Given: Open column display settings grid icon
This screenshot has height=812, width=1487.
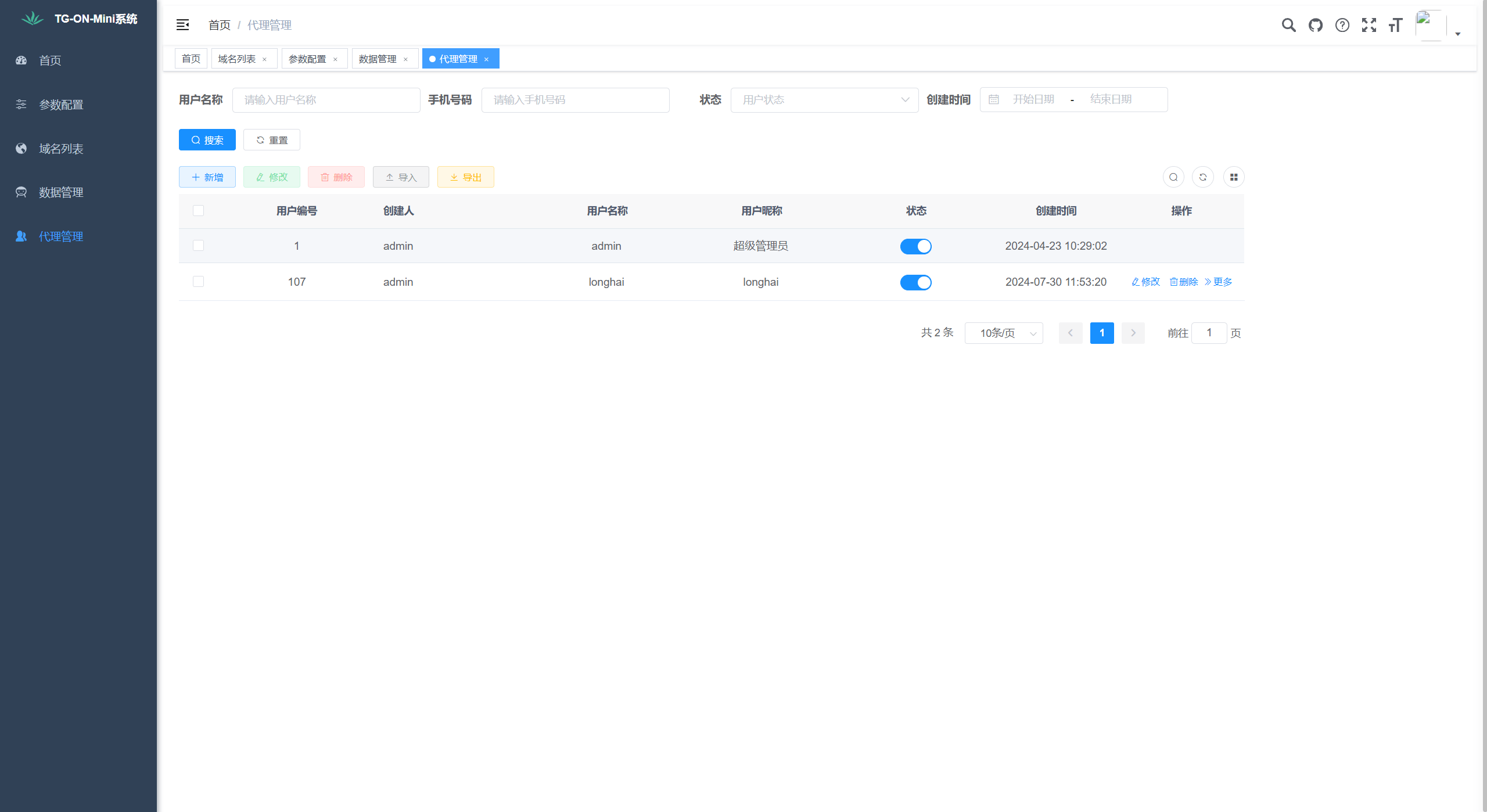Looking at the screenshot, I should tap(1234, 177).
